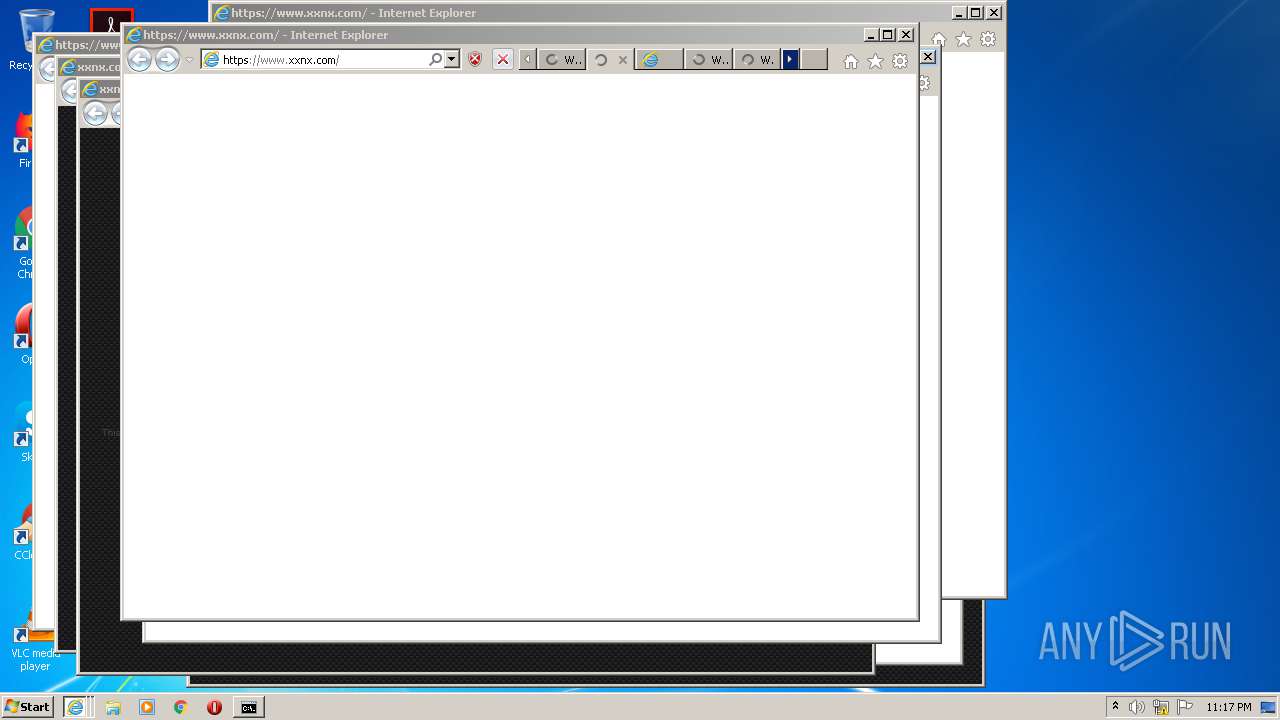Go forward in the front Internet Explorer window
Viewport: 1280px width, 720px height.
tap(167, 59)
